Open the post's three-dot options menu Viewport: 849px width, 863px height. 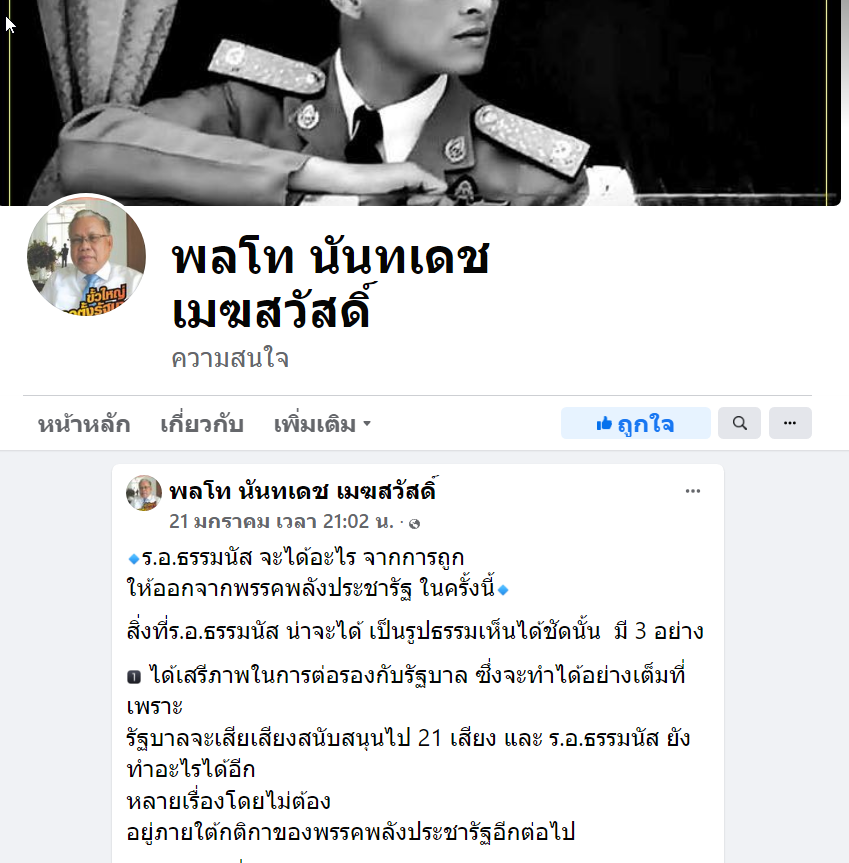pyautogui.click(x=693, y=491)
